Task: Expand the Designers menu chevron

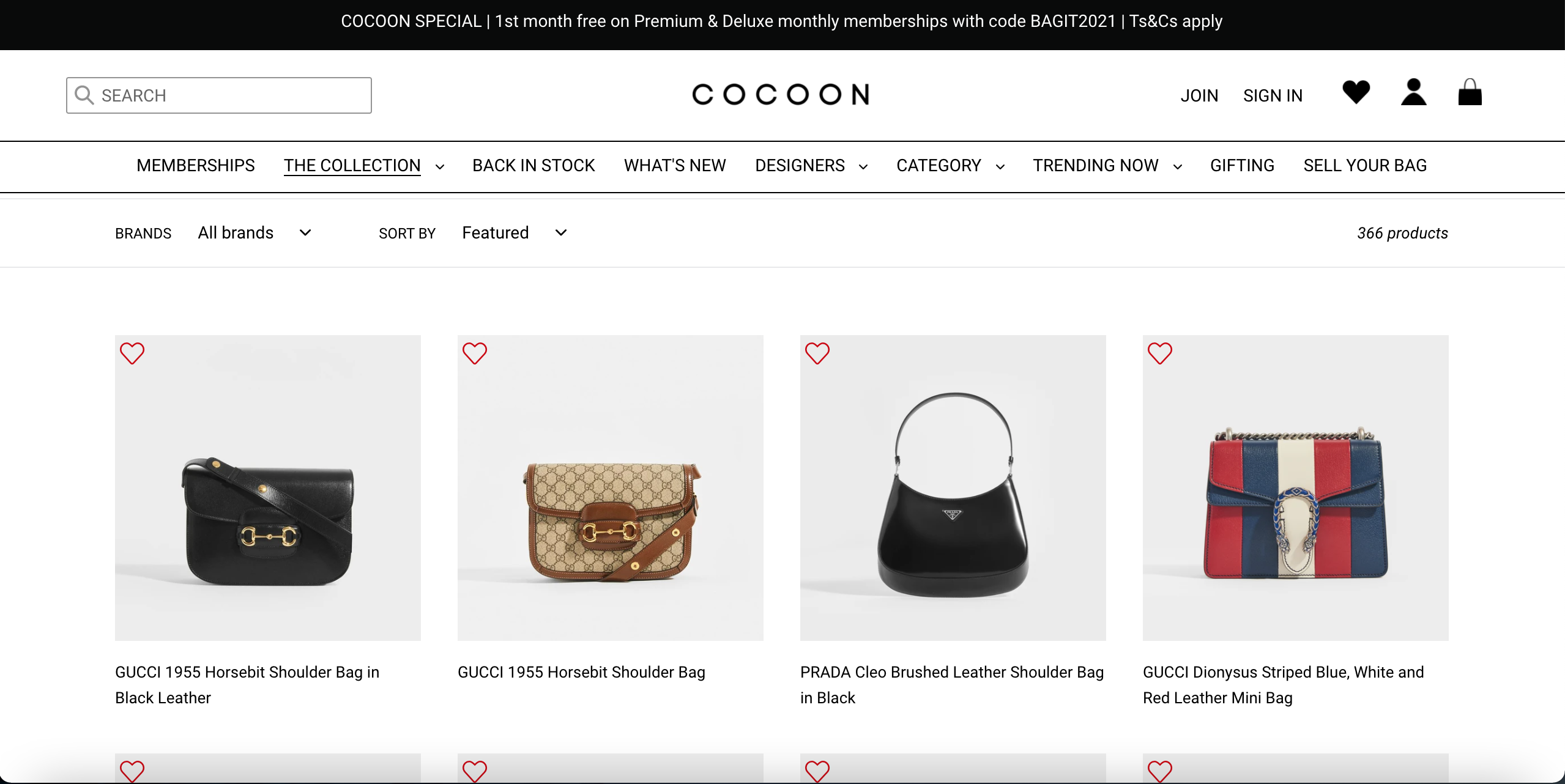Action: [863, 166]
